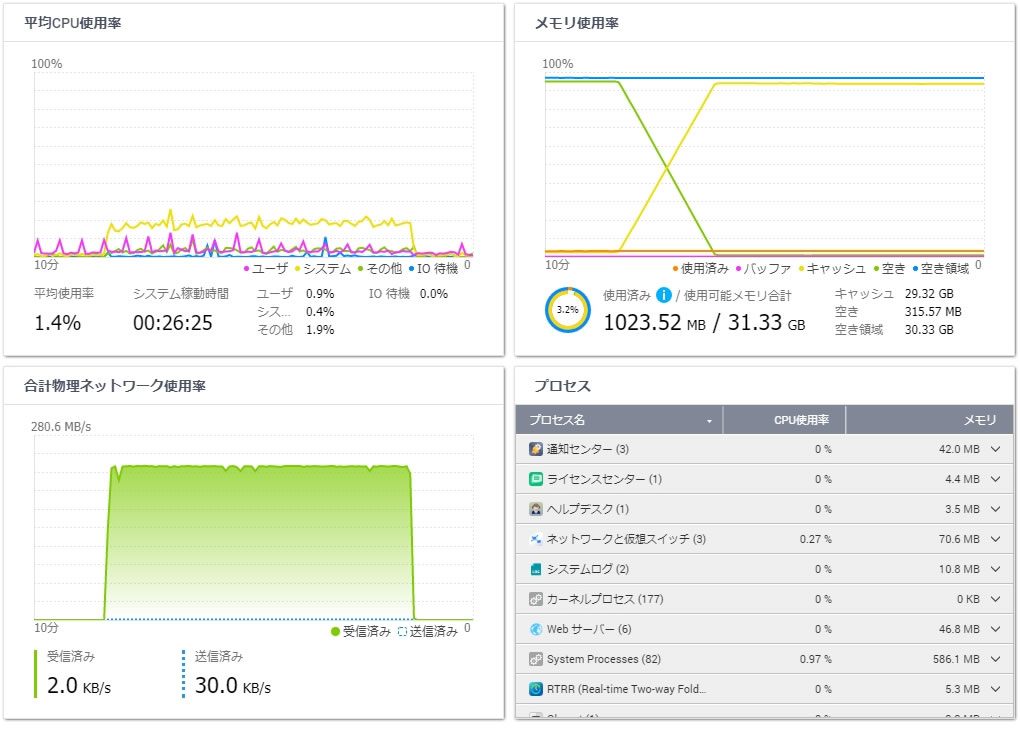Click the 受信済み legend label

pos(366,631)
